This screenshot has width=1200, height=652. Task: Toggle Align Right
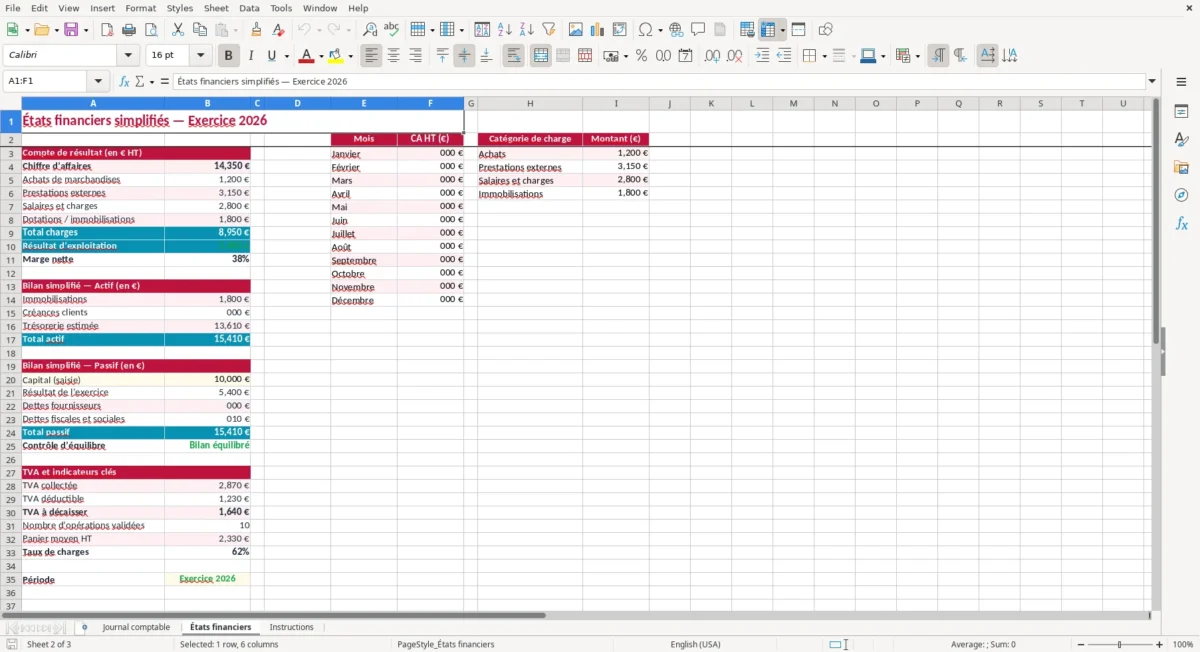416,56
